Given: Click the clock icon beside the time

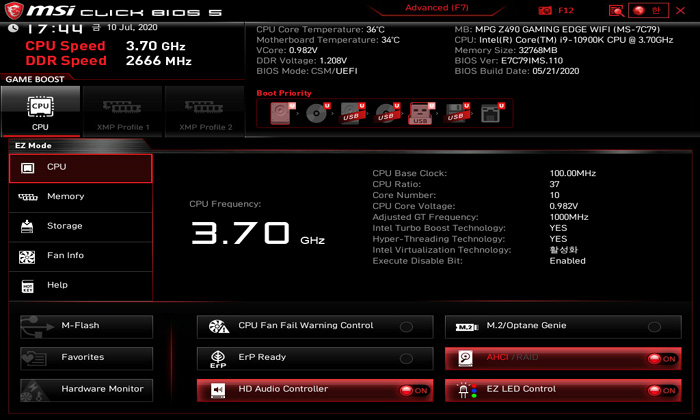Looking at the screenshot, I should [13, 28].
